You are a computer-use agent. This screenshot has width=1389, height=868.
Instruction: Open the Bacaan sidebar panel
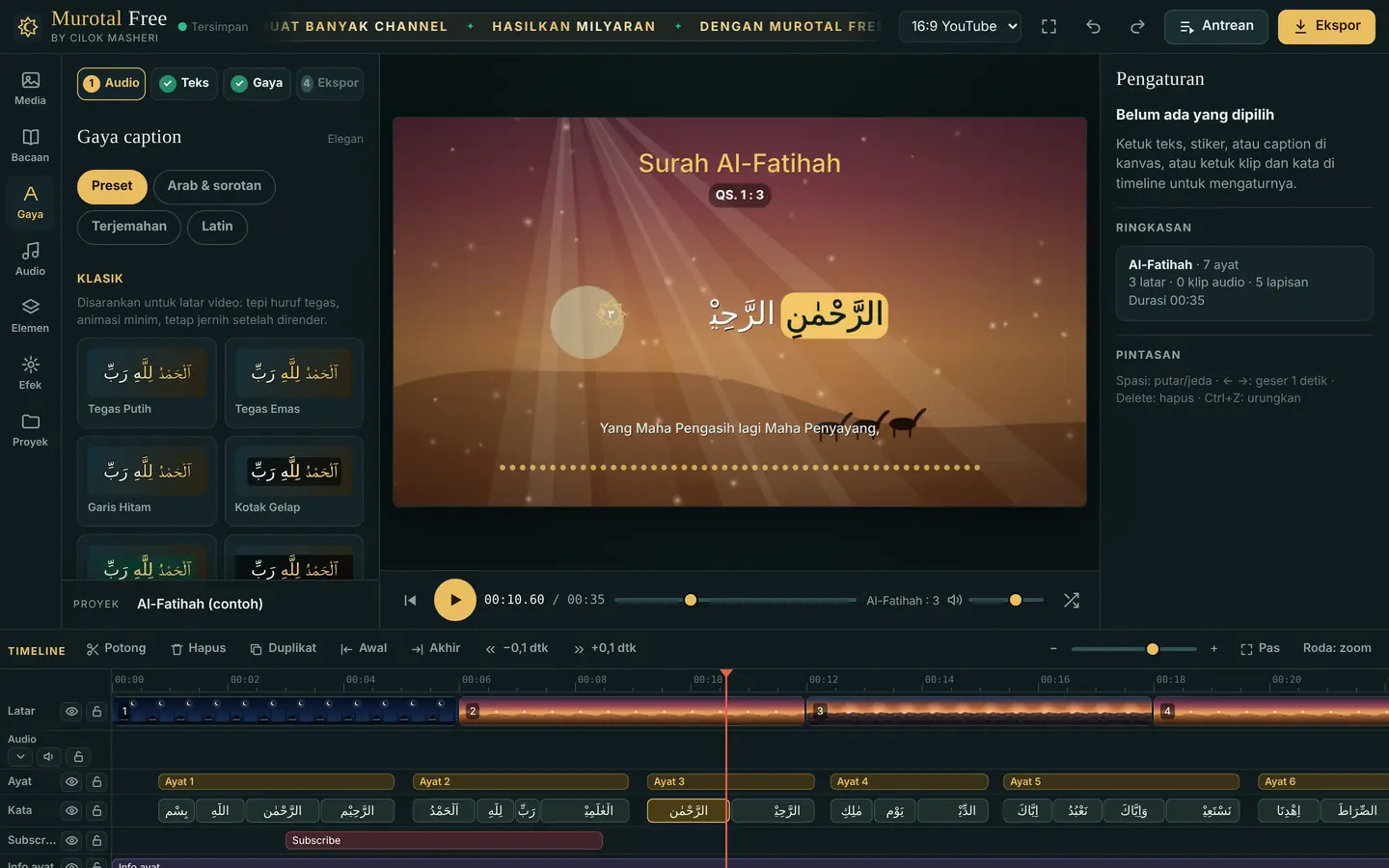tap(30, 145)
